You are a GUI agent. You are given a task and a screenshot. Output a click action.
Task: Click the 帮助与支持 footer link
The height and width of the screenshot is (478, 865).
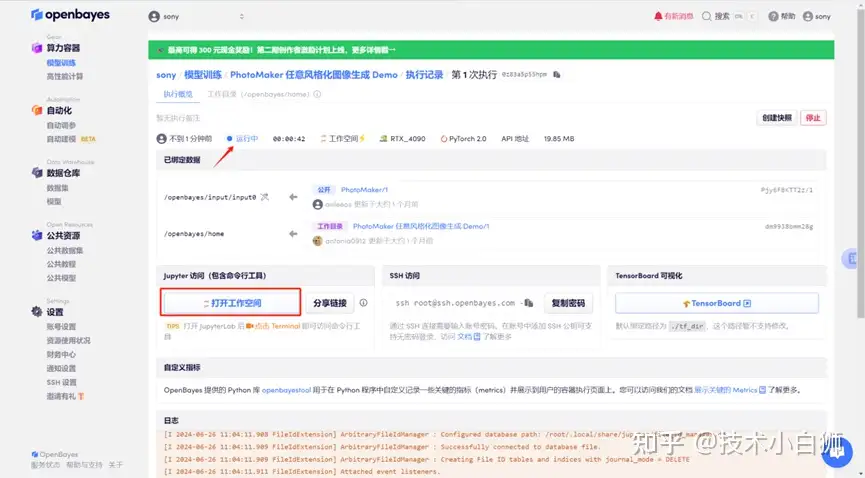pyautogui.click(x=84, y=465)
